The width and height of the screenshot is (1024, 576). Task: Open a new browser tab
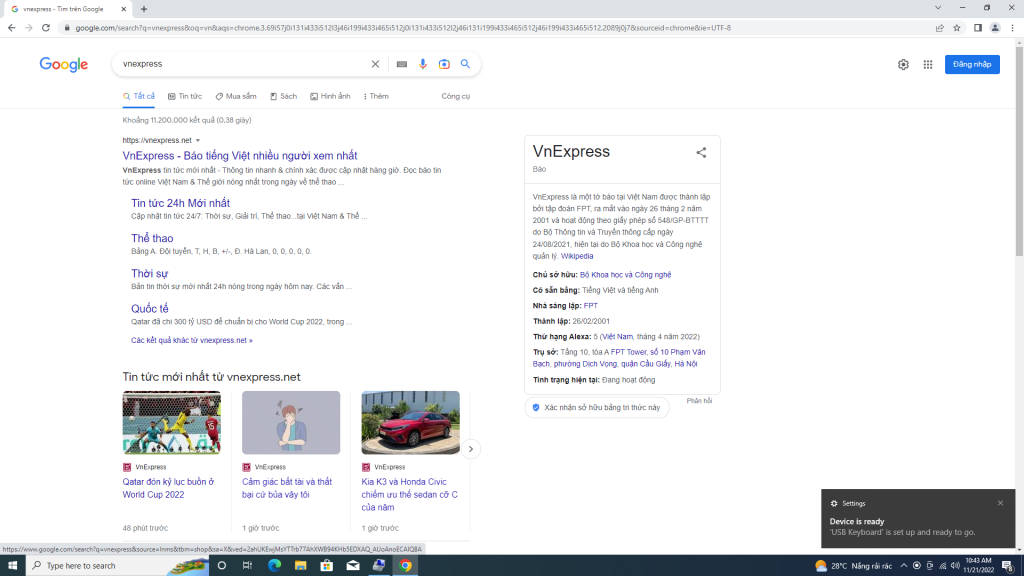click(144, 9)
